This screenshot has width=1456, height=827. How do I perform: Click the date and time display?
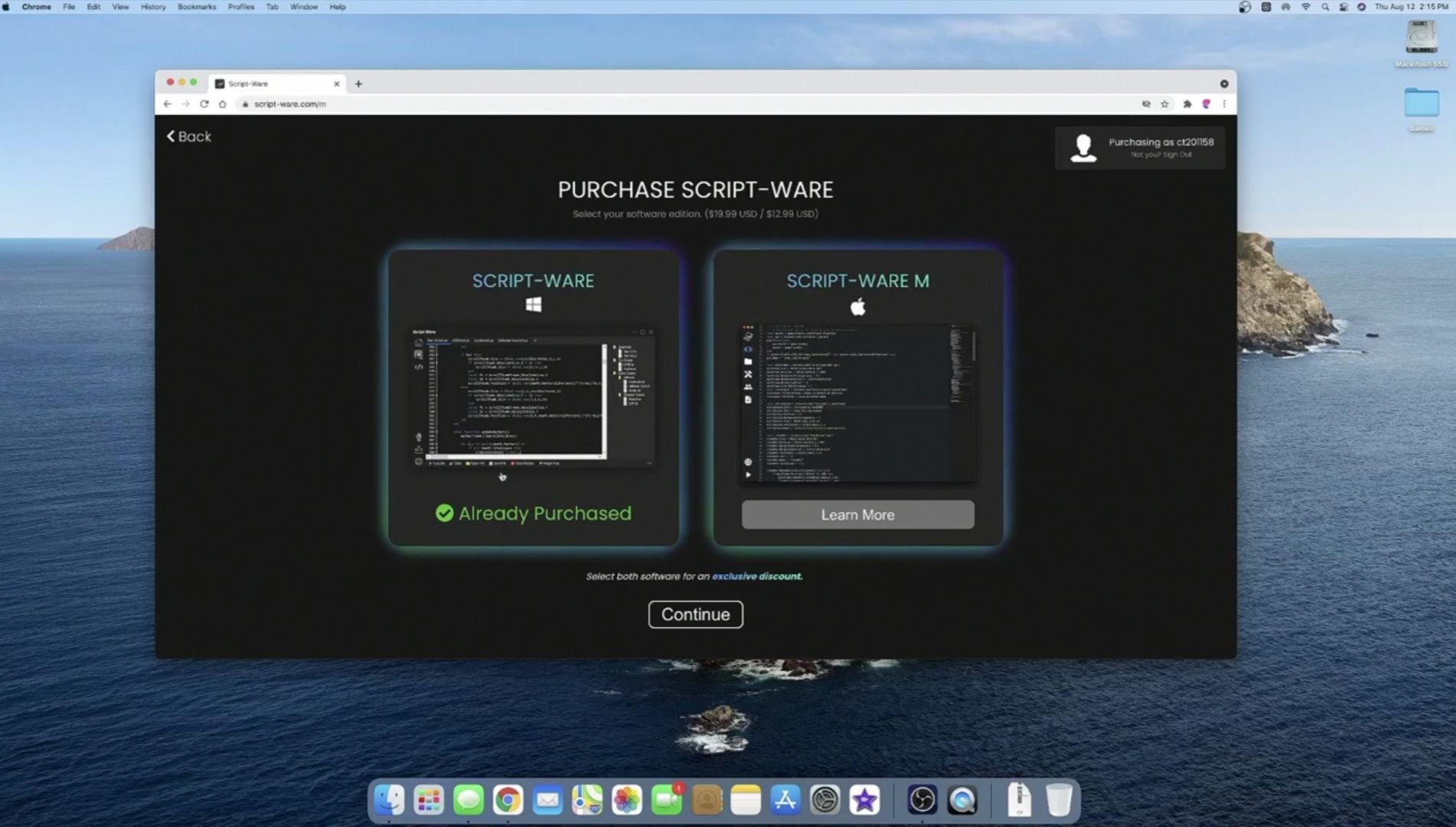pos(1411,7)
